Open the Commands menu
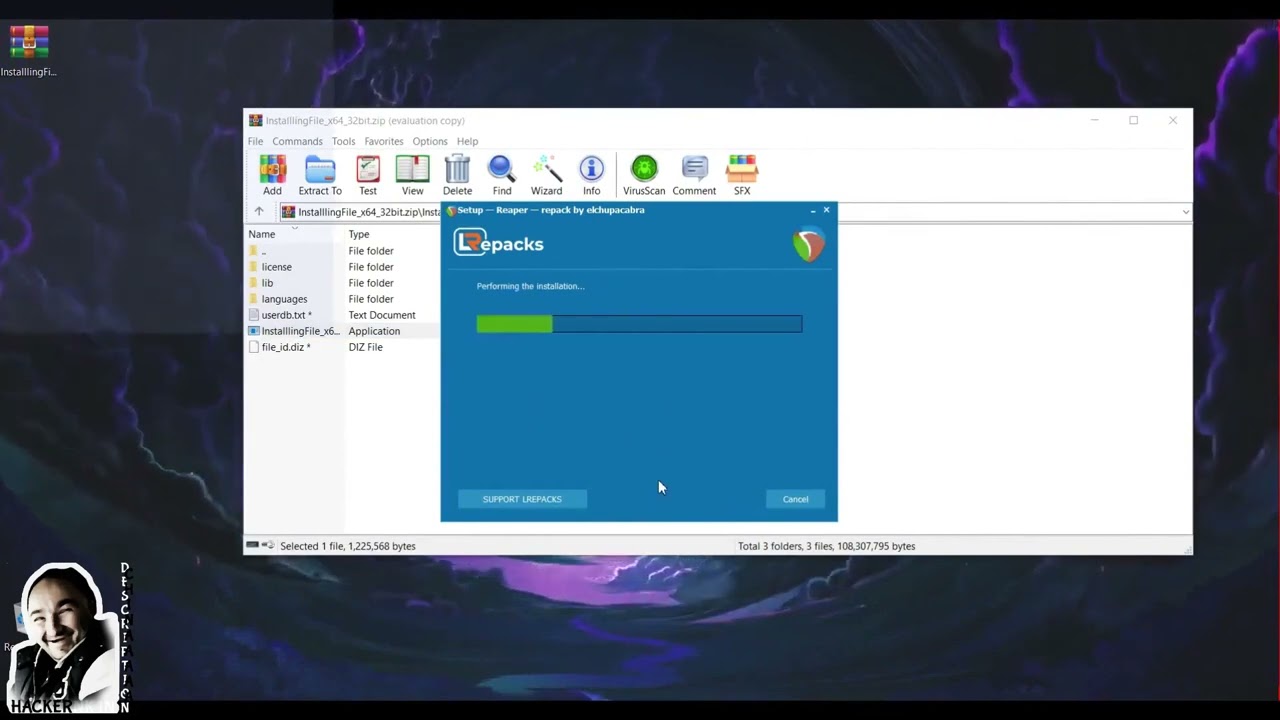 (x=297, y=141)
